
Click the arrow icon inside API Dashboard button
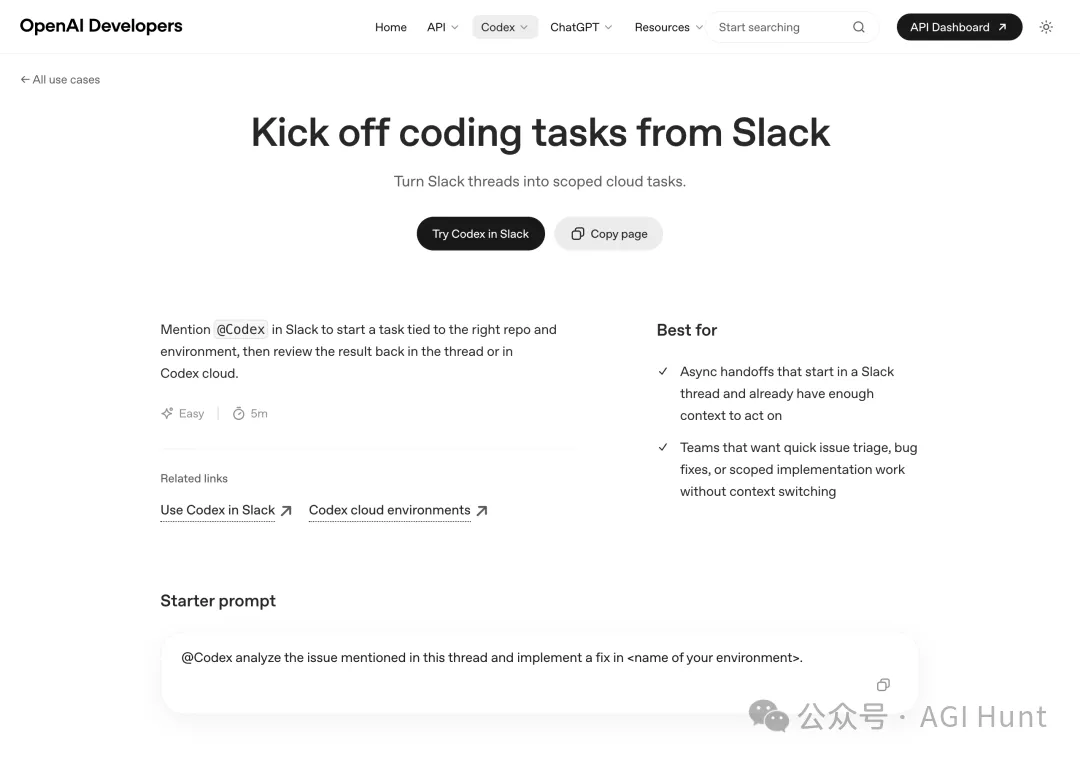click(1002, 27)
